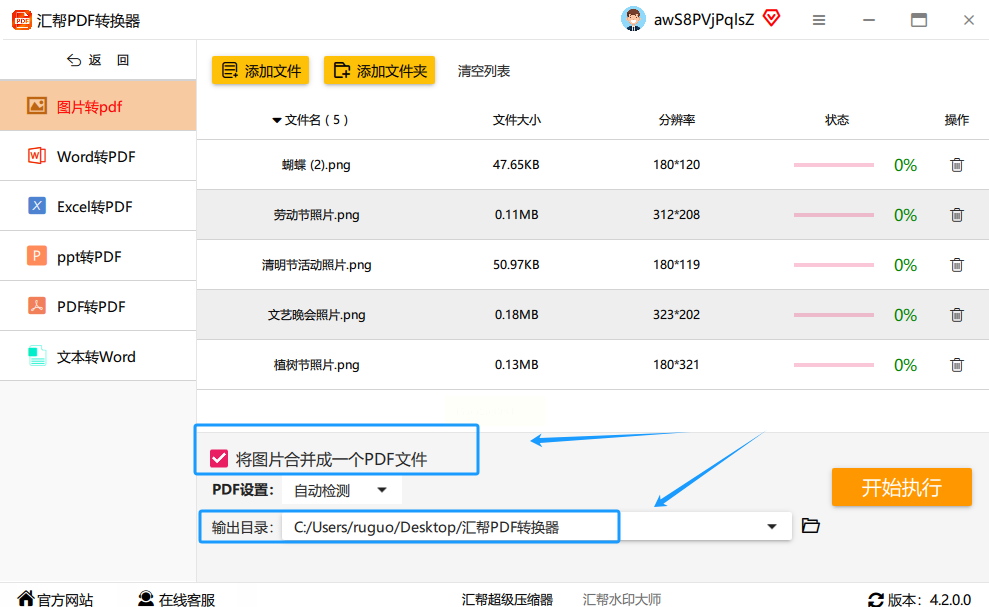
Task: Click 0% status of 清明节活动照片.png
Action: coord(905,265)
